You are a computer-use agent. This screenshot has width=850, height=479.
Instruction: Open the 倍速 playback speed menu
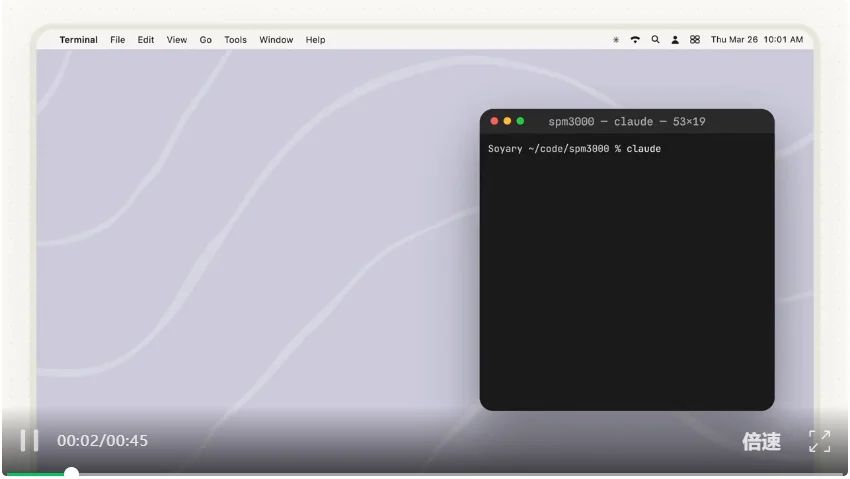[x=761, y=441]
